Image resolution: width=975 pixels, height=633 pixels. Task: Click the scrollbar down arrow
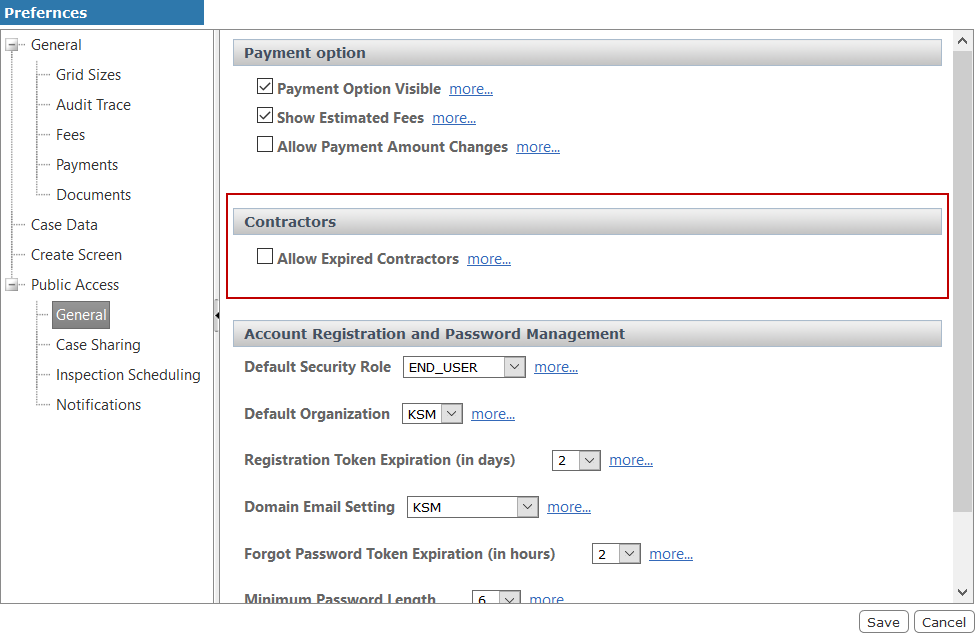tap(962, 591)
